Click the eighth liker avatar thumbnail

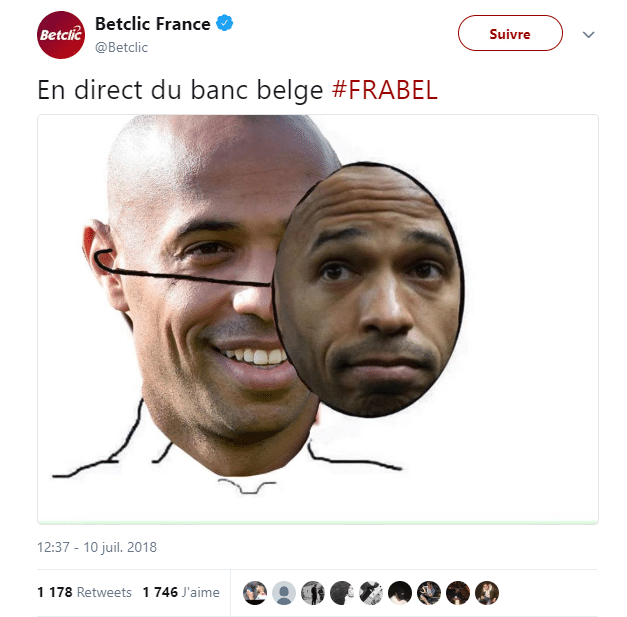click(x=458, y=593)
